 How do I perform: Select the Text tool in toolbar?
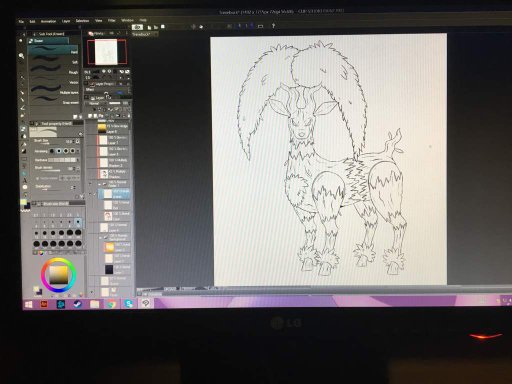coord(25,180)
